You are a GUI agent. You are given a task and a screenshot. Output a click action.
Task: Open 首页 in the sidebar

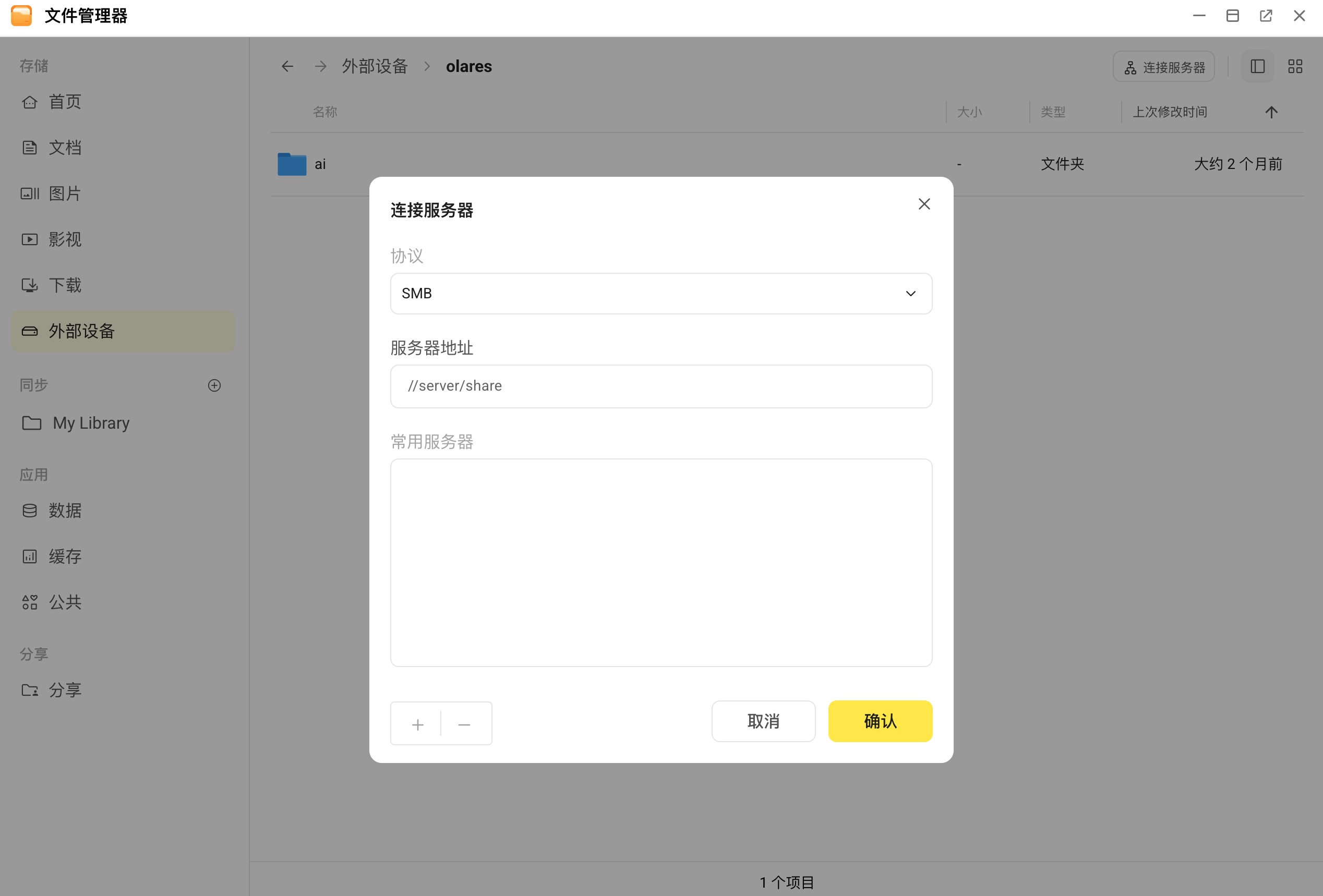point(123,102)
